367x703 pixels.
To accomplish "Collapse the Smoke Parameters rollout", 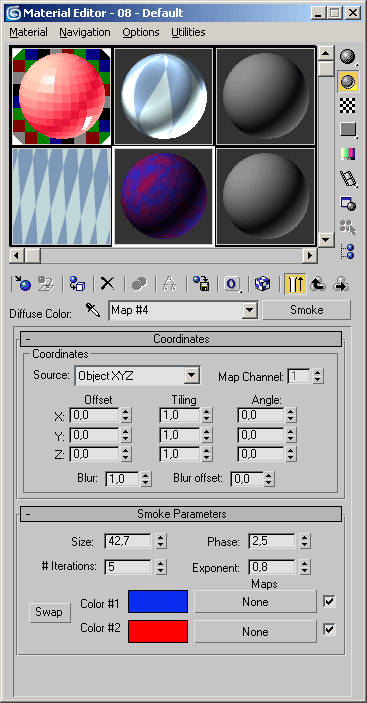I will pos(181,514).
